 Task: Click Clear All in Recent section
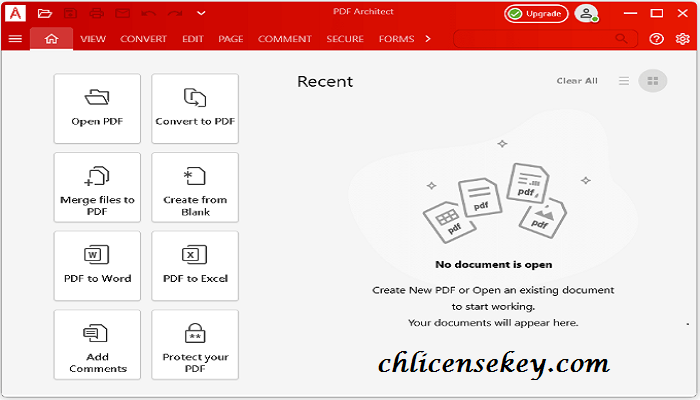[577, 81]
